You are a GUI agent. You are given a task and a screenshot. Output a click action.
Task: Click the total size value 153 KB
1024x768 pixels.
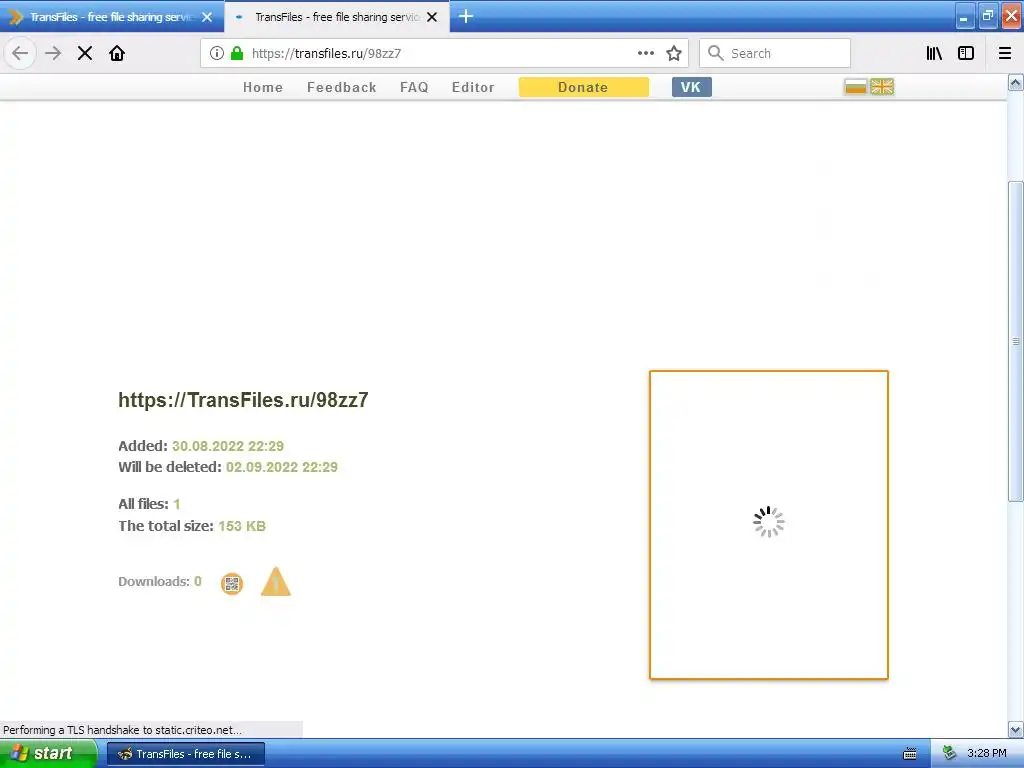(242, 526)
